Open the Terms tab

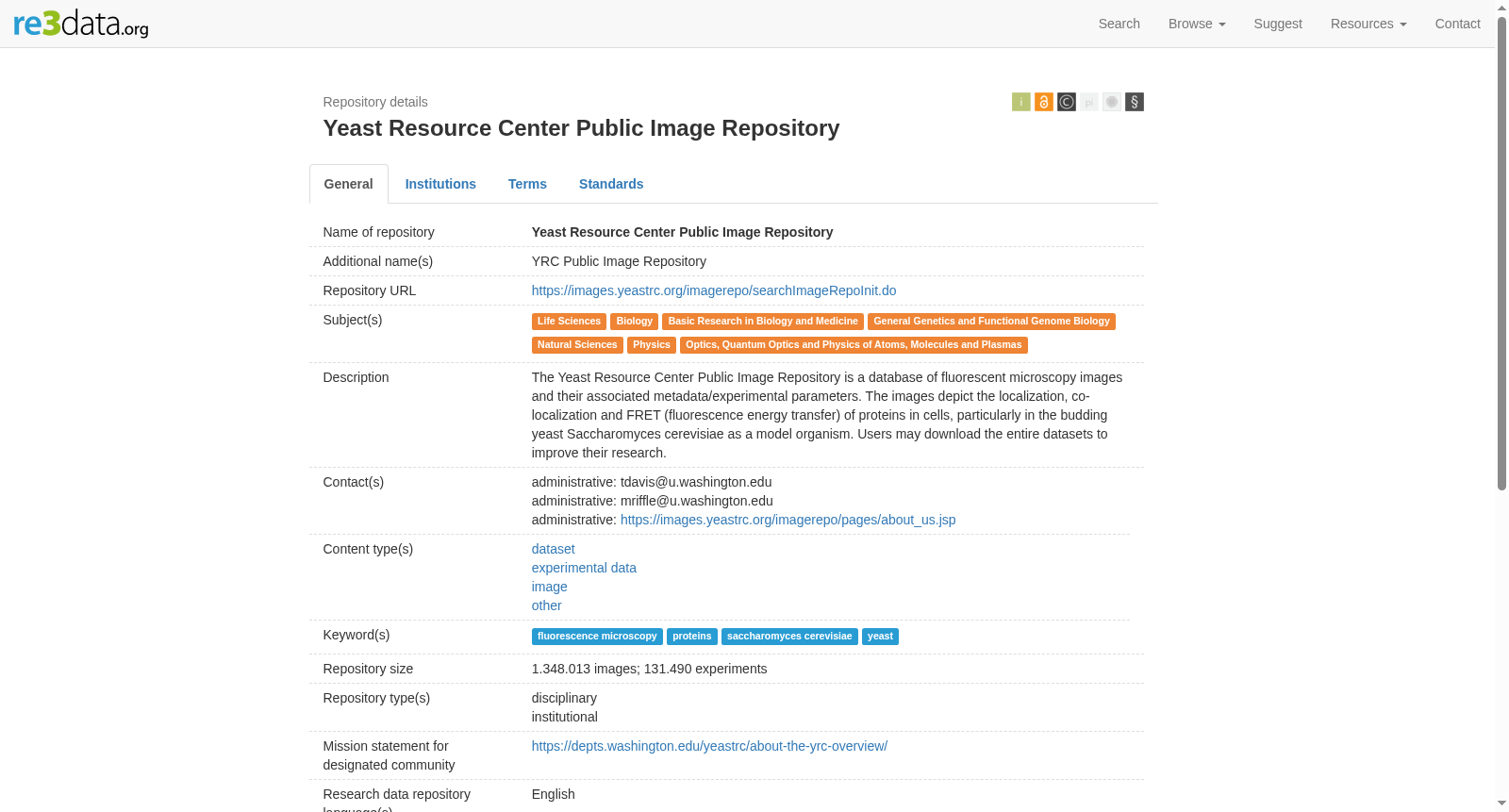pos(527,184)
